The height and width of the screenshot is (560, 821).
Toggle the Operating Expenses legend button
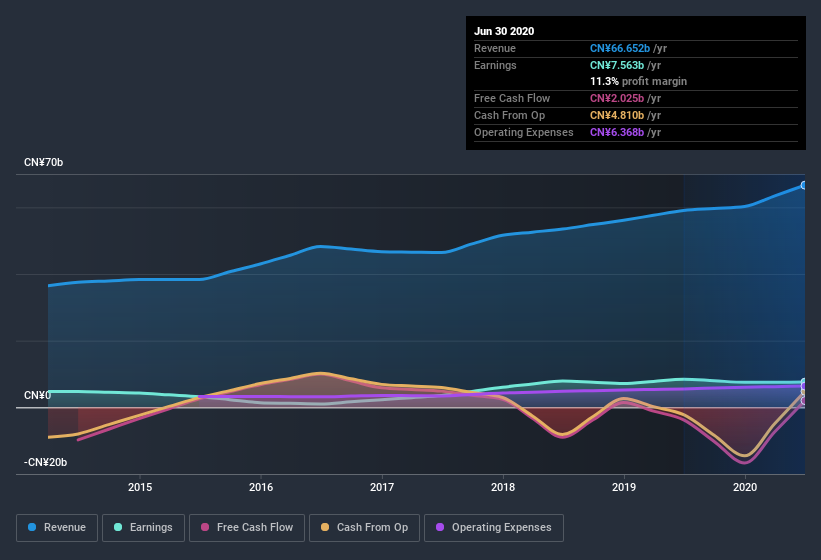click(x=494, y=528)
